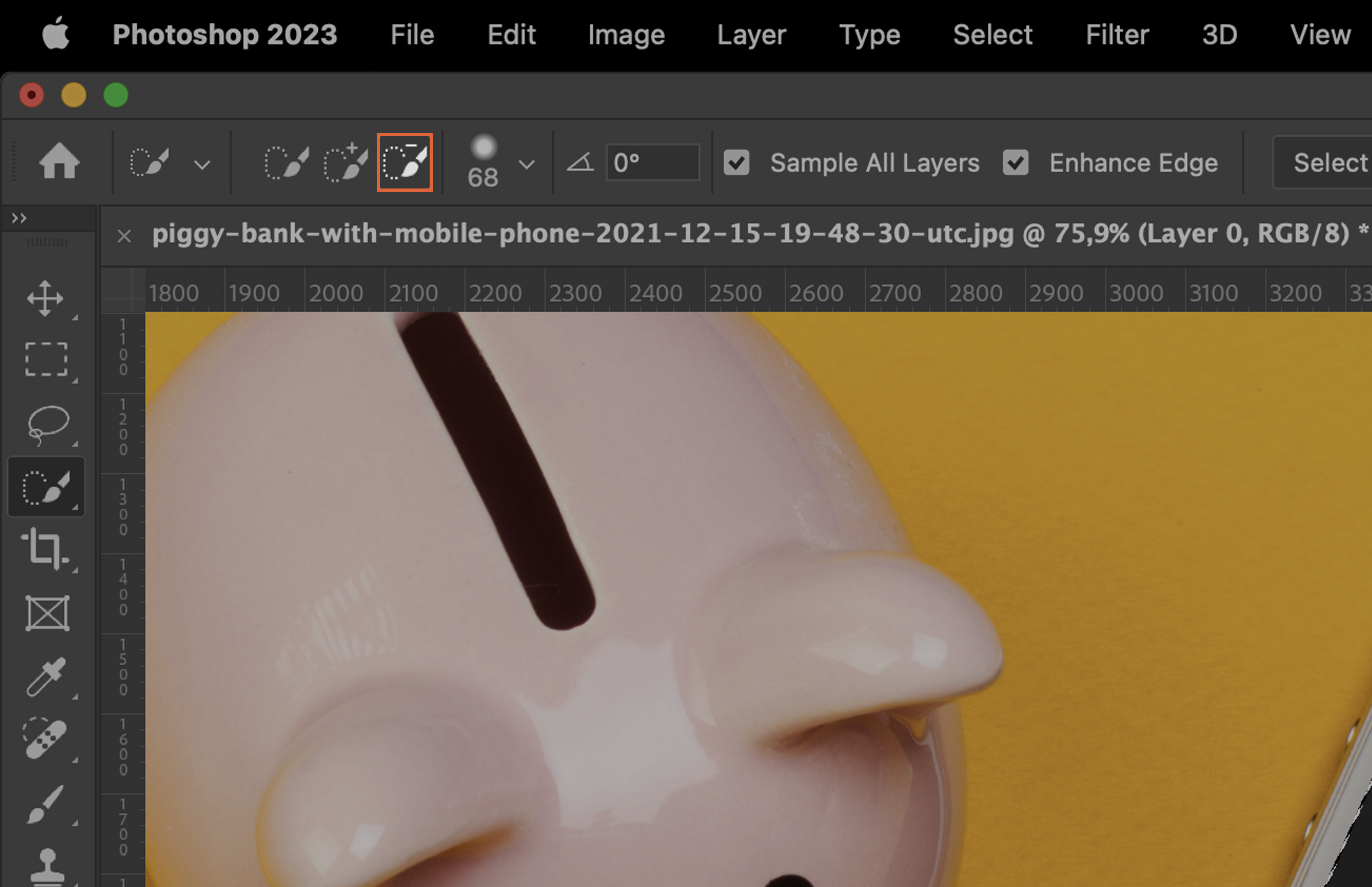
Task: Select the Brush tool in toolbar
Action: 45,804
